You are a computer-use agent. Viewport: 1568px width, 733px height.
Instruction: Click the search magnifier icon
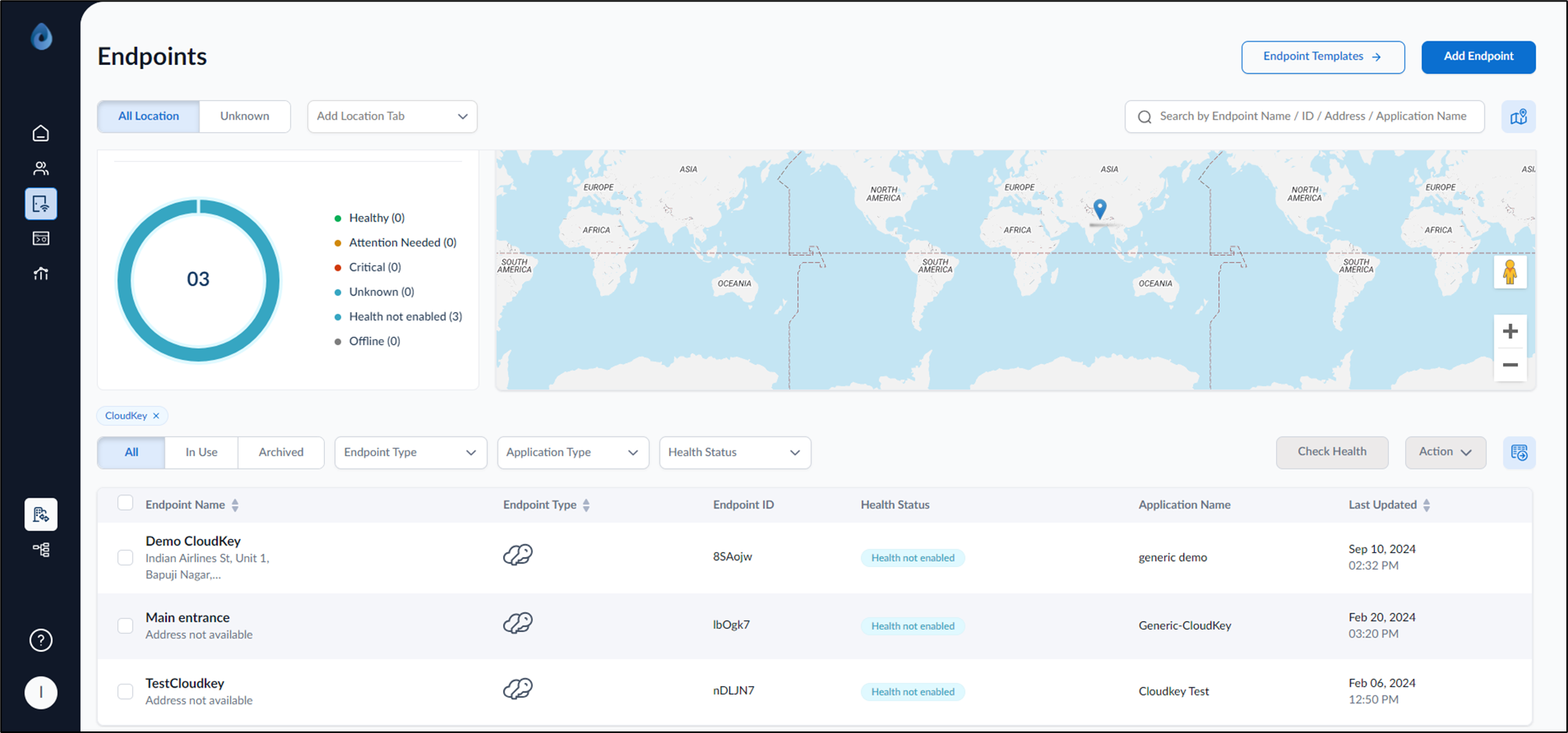pos(1145,117)
